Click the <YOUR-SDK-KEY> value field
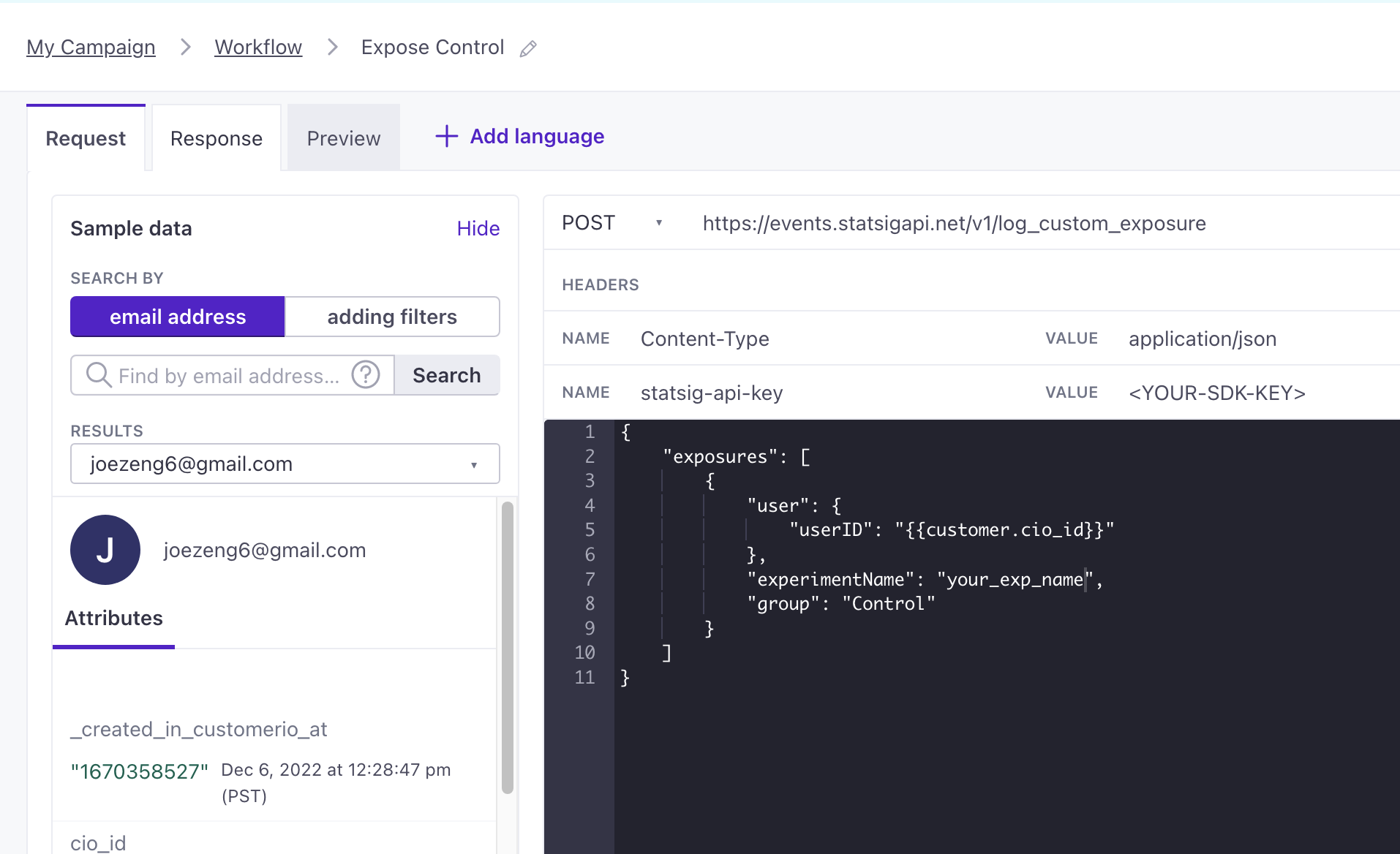Screen dimensions: 1400x854 [x=1216, y=393]
